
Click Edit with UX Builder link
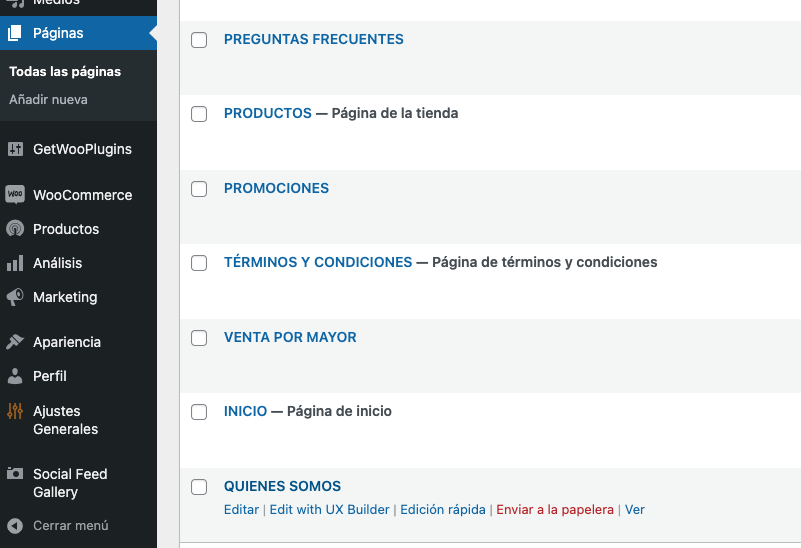pos(330,510)
